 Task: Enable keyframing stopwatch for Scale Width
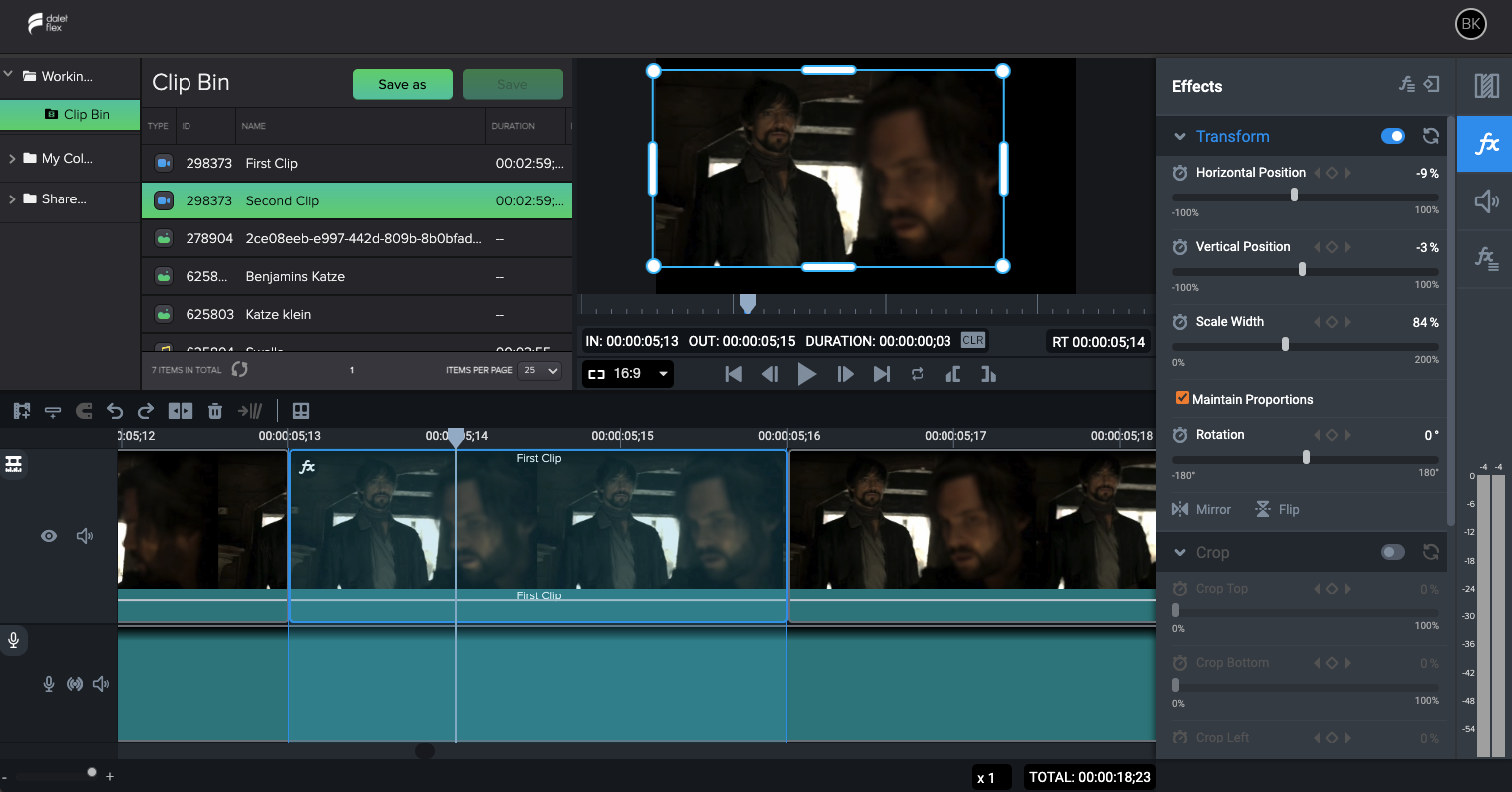(1180, 322)
